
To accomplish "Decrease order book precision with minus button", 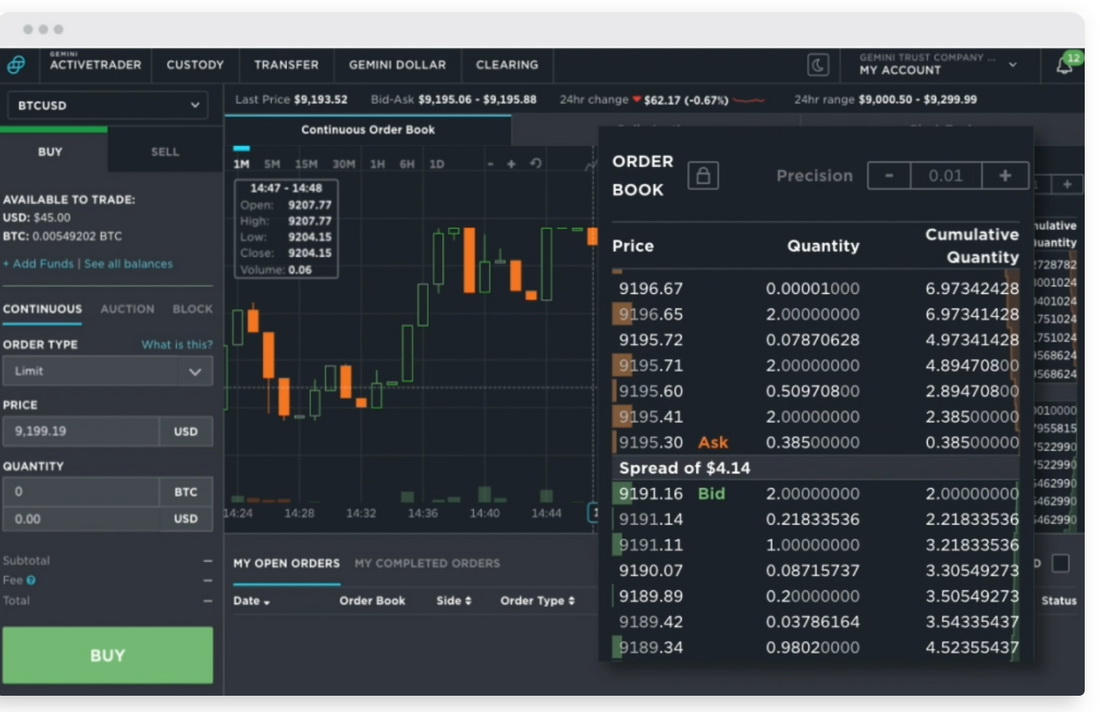I will point(889,175).
